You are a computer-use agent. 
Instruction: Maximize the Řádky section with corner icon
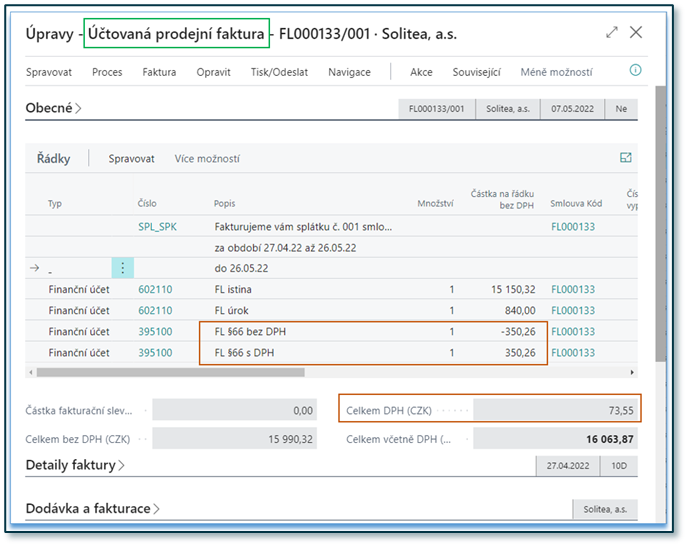tap(626, 158)
